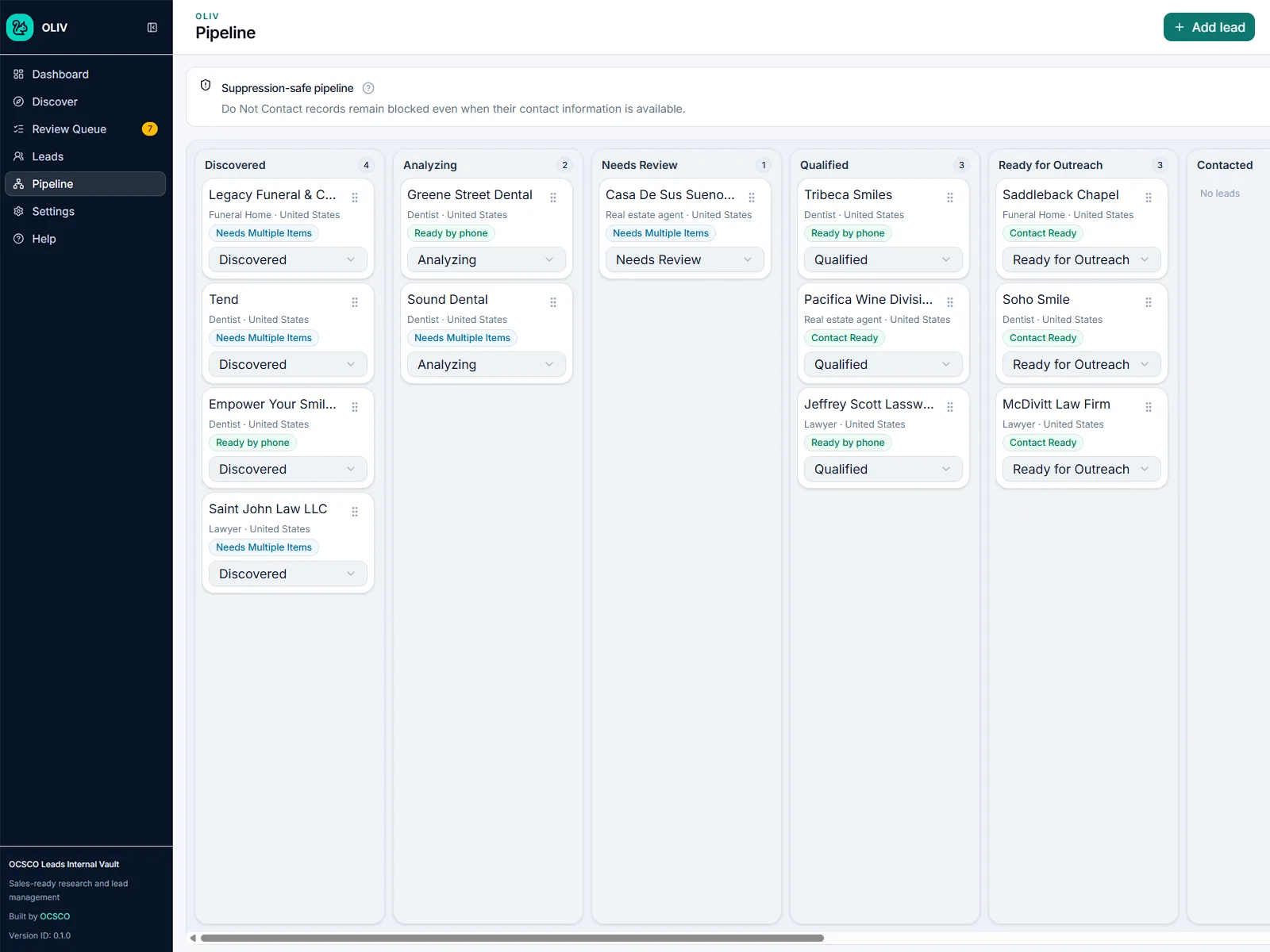The height and width of the screenshot is (952, 1270).
Task: Click drag handle on Saint John Law LLC
Action: (x=355, y=512)
